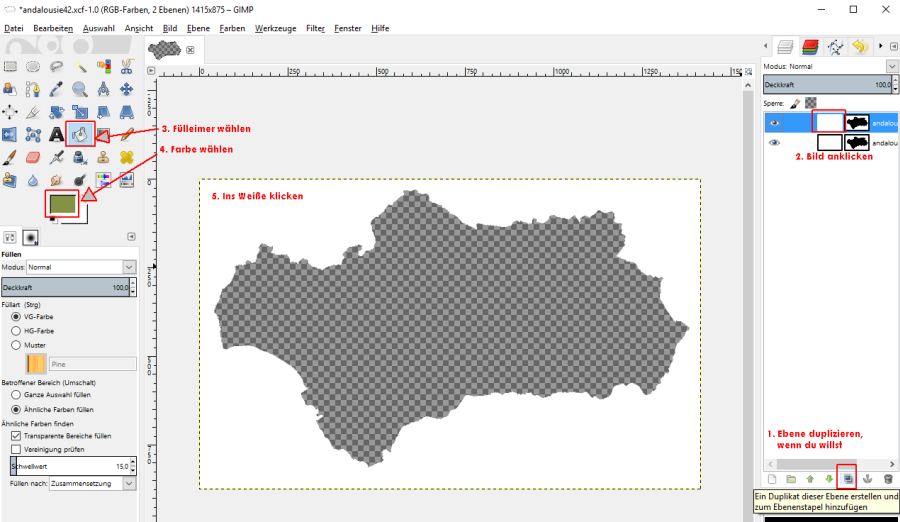Open the Farben menu
The width and height of the screenshot is (900, 522).
[x=232, y=28]
